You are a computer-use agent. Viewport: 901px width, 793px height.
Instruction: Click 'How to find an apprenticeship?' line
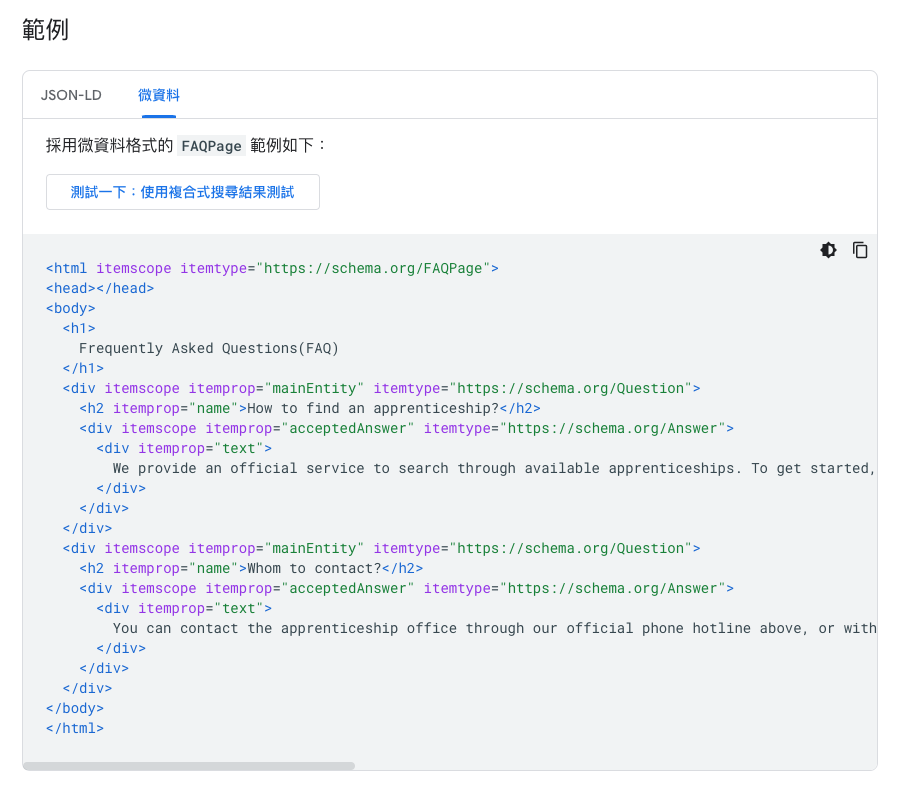tap(310, 409)
